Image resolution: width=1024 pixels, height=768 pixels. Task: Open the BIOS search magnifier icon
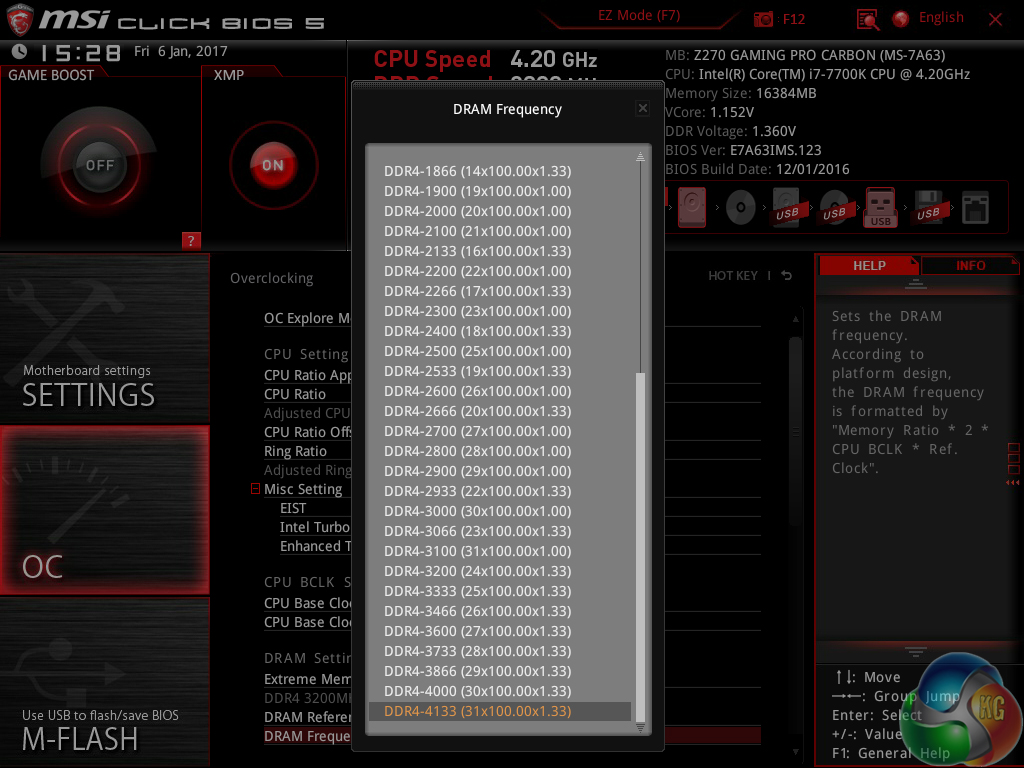[868, 19]
